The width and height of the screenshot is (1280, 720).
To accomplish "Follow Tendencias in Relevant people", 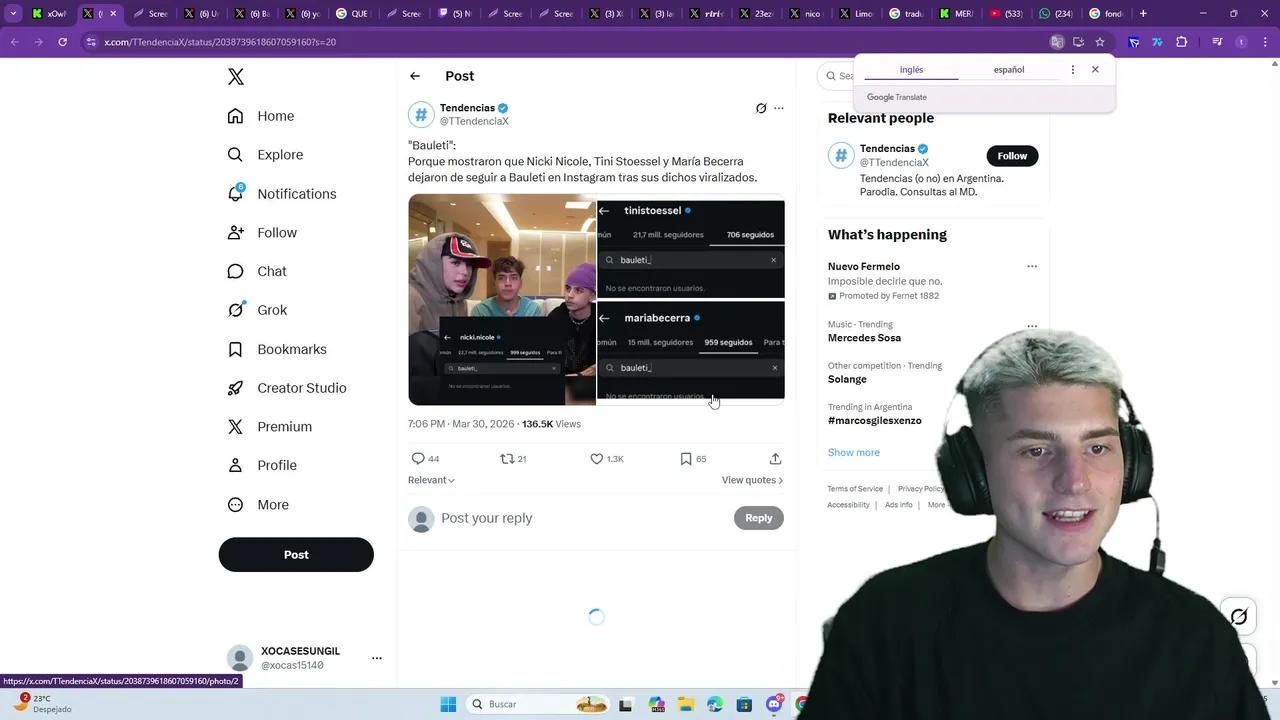I will click(x=1012, y=156).
